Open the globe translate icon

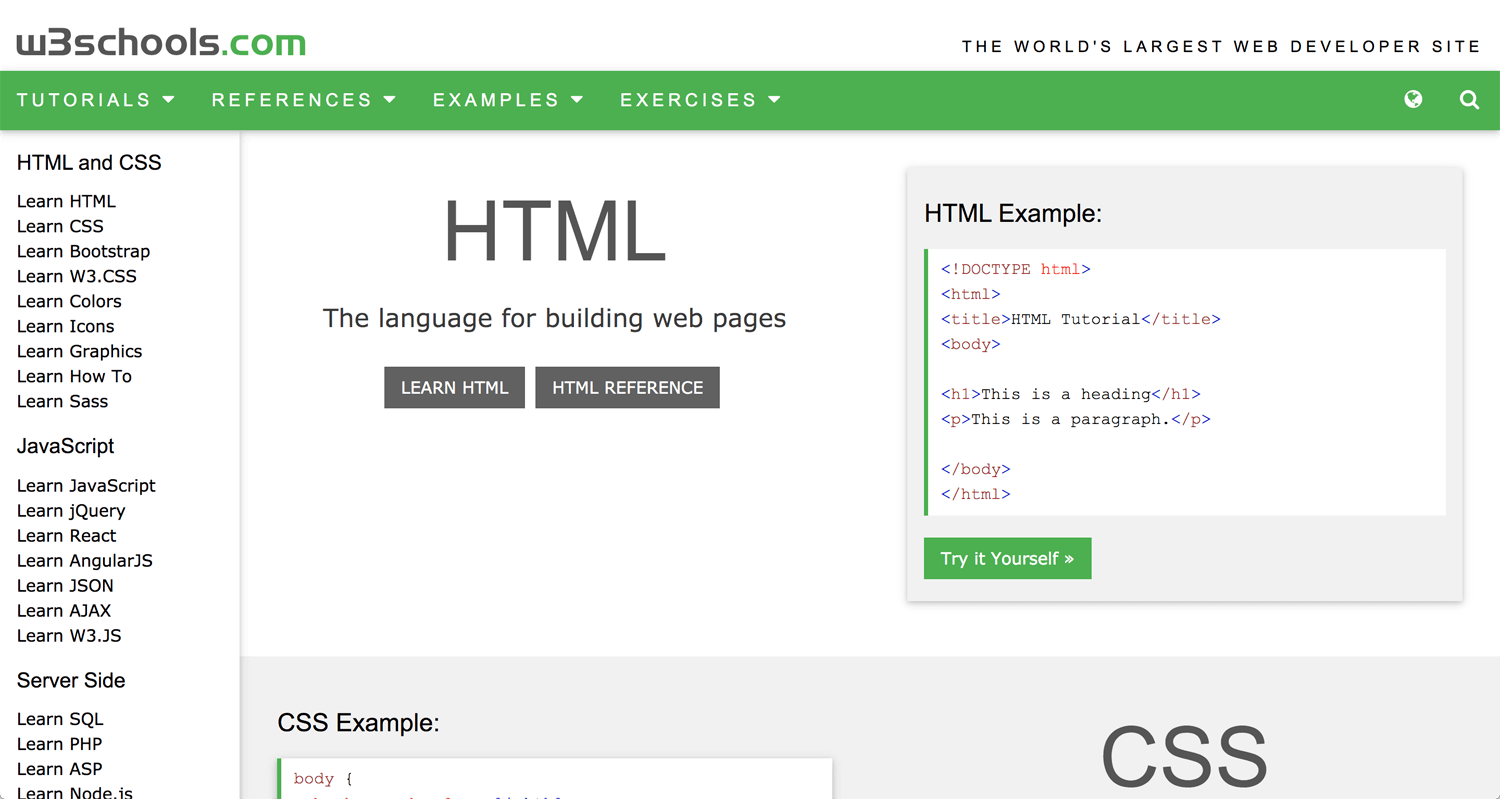pos(1413,99)
